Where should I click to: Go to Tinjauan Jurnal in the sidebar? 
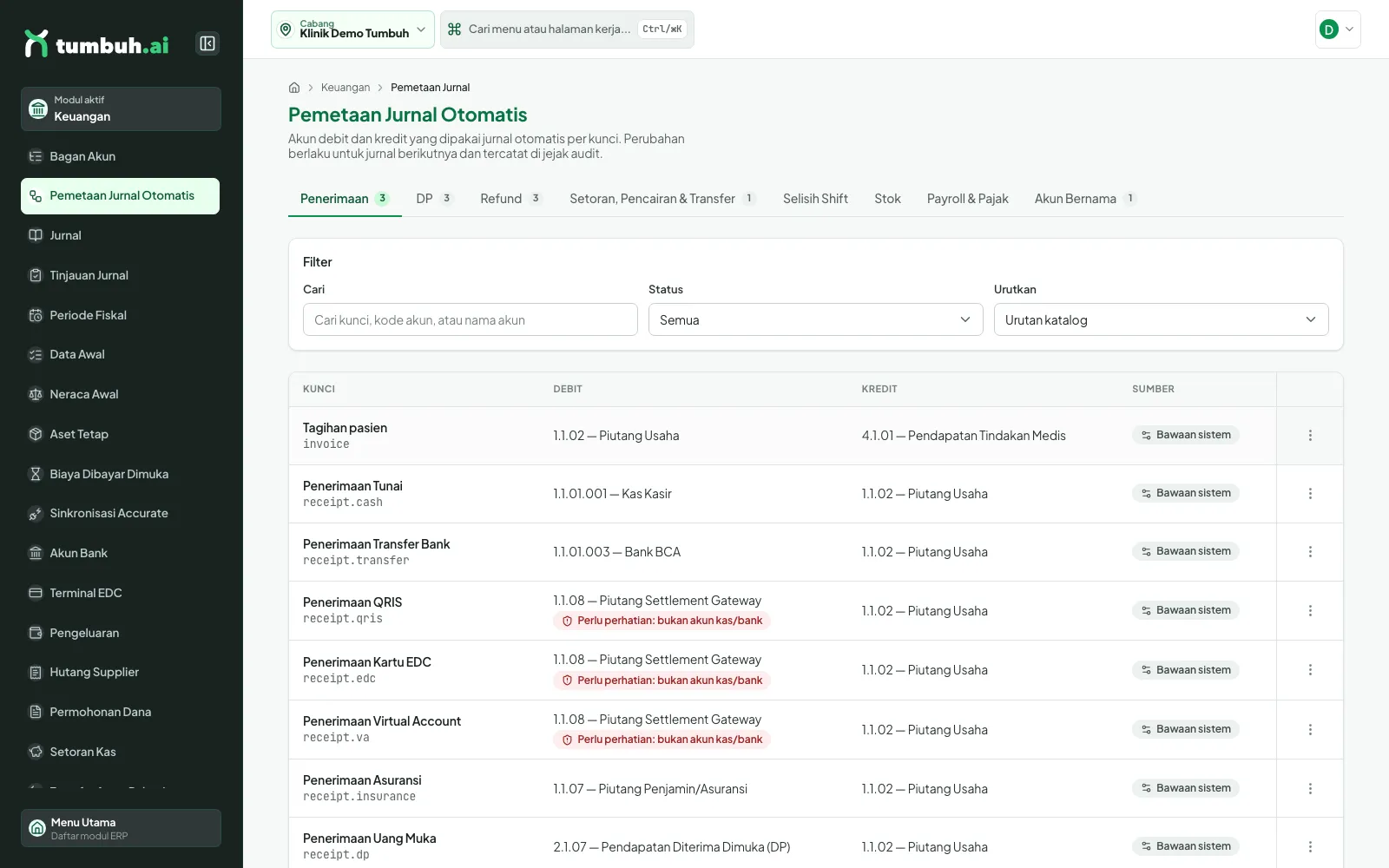point(121,275)
